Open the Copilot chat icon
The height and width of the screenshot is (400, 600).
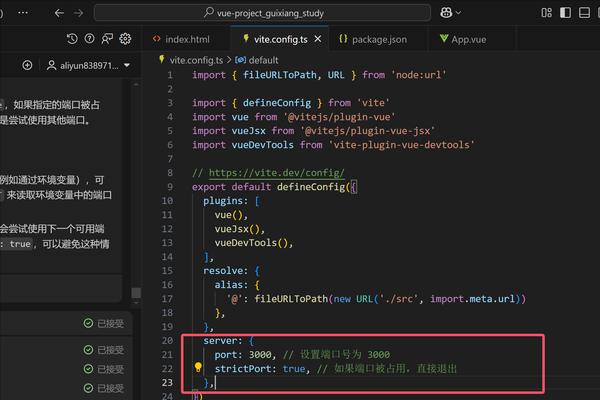tap(446, 13)
